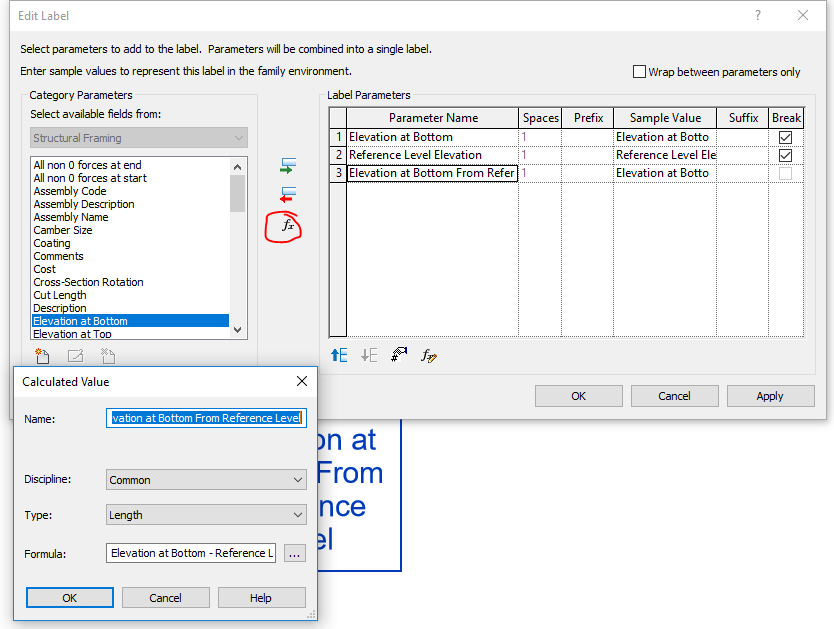Image resolution: width=834 pixels, height=629 pixels.
Task: Enable Wrap between parameters only
Action: 639,72
